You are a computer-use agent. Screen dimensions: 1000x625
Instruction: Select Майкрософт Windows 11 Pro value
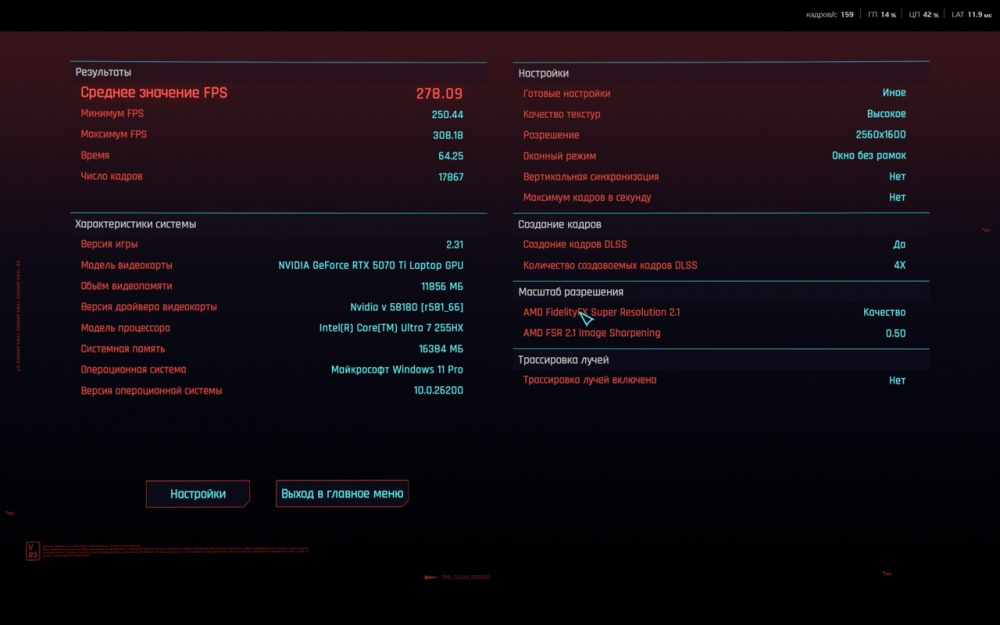coord(397,370)
